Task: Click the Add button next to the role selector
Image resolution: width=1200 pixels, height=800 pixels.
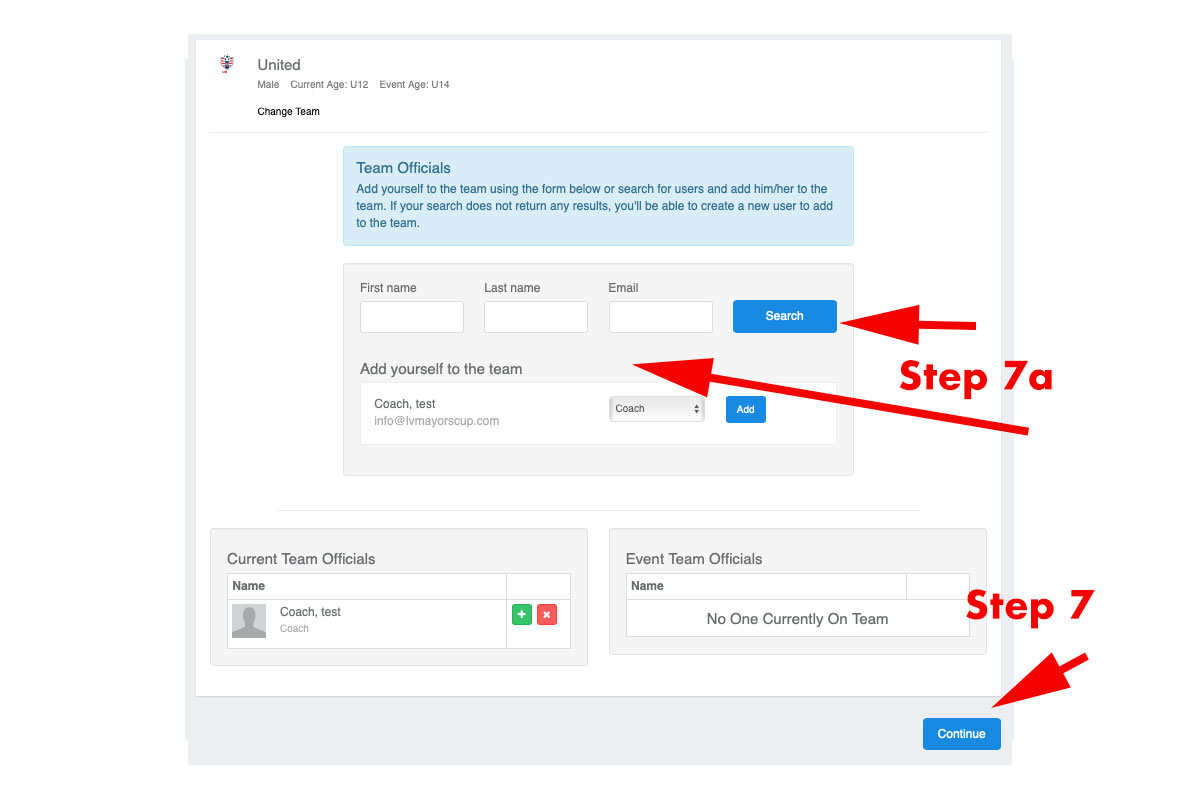Action: (745, 409)
